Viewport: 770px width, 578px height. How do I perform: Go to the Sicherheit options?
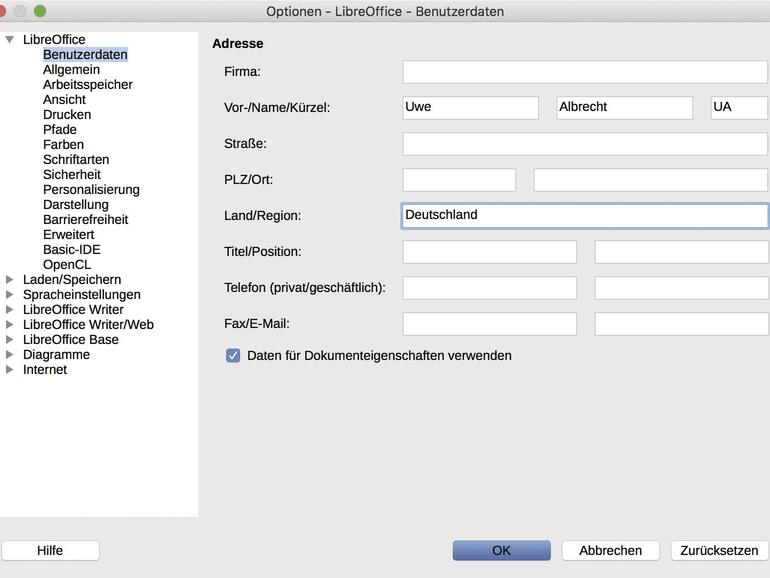click(x=71, y=175)
